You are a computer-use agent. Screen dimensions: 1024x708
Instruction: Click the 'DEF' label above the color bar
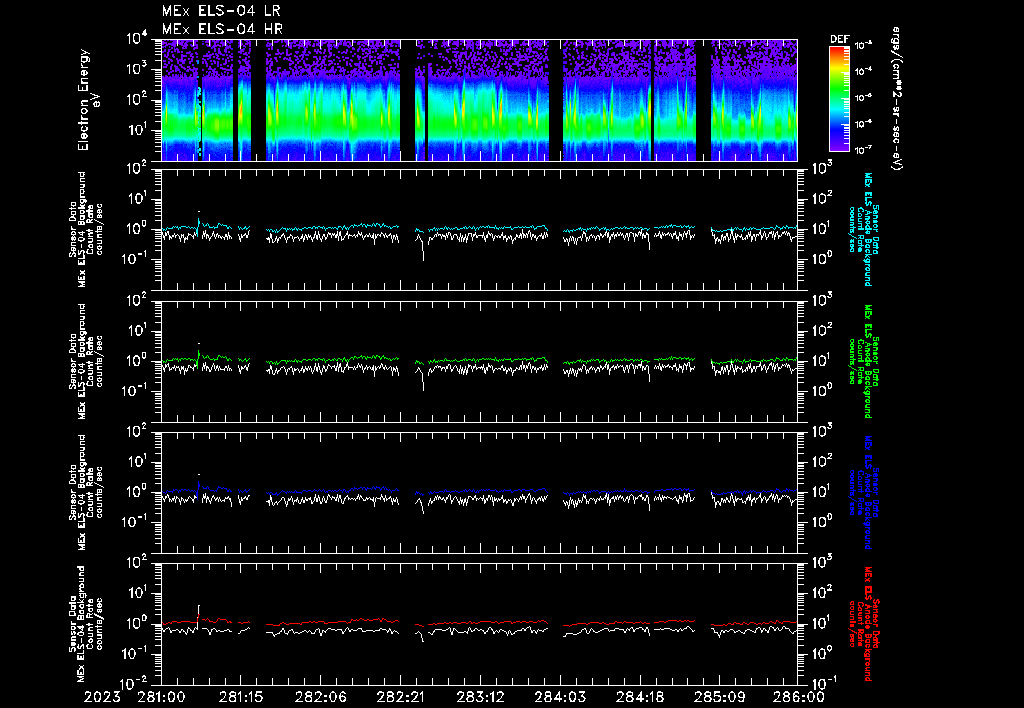coord(839,39)
